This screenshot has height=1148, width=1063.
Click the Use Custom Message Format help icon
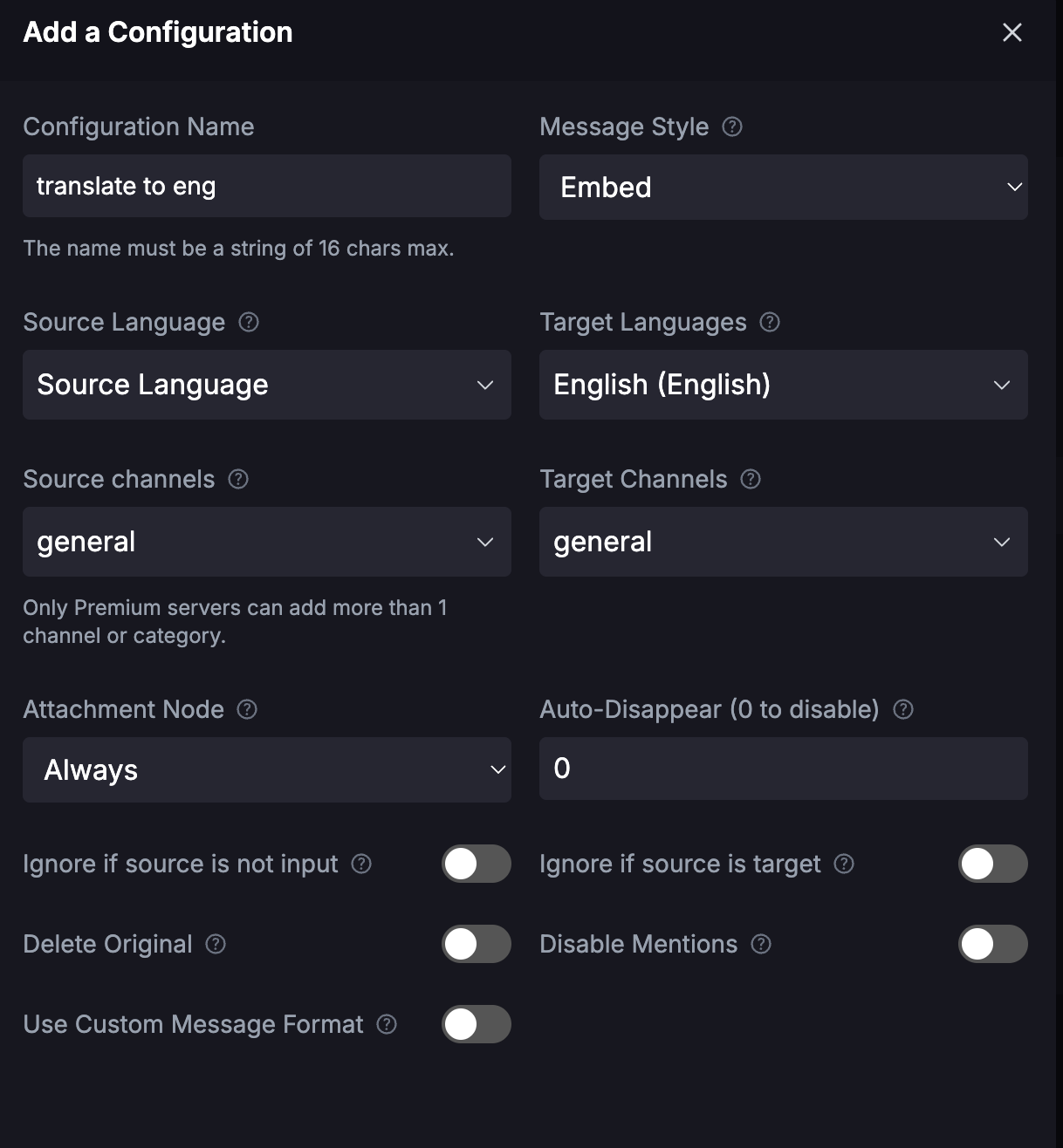point(387,1024)
